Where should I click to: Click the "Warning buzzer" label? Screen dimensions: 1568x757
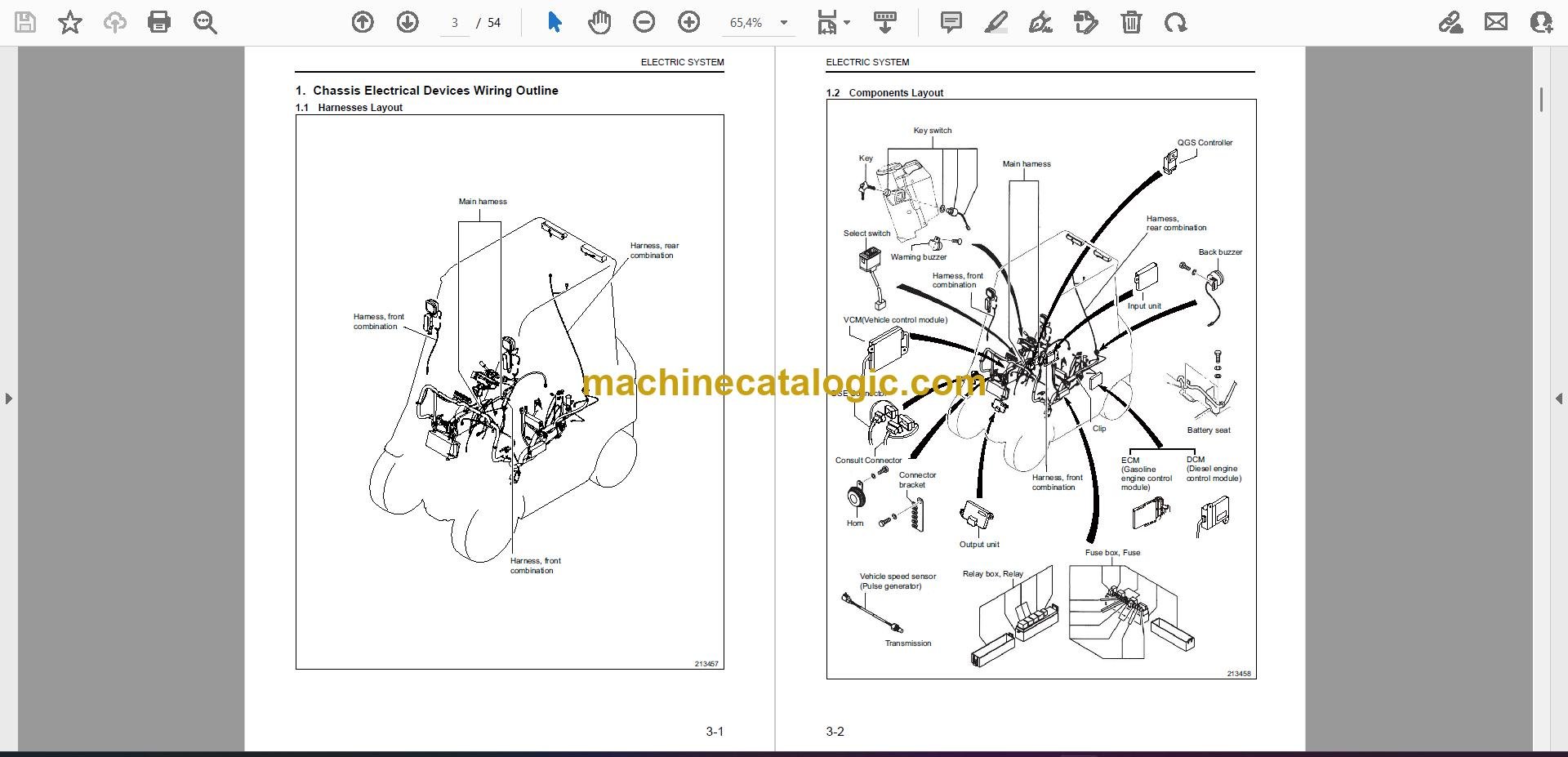[x=918, y=257]
